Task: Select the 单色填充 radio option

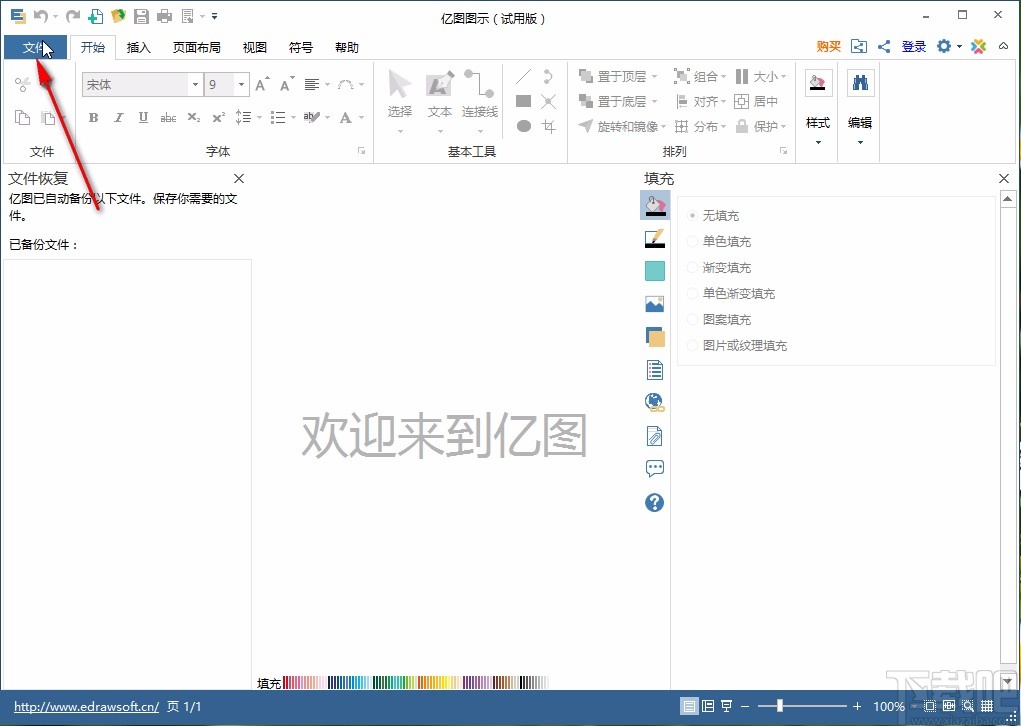Action: [x=693, y=242]
